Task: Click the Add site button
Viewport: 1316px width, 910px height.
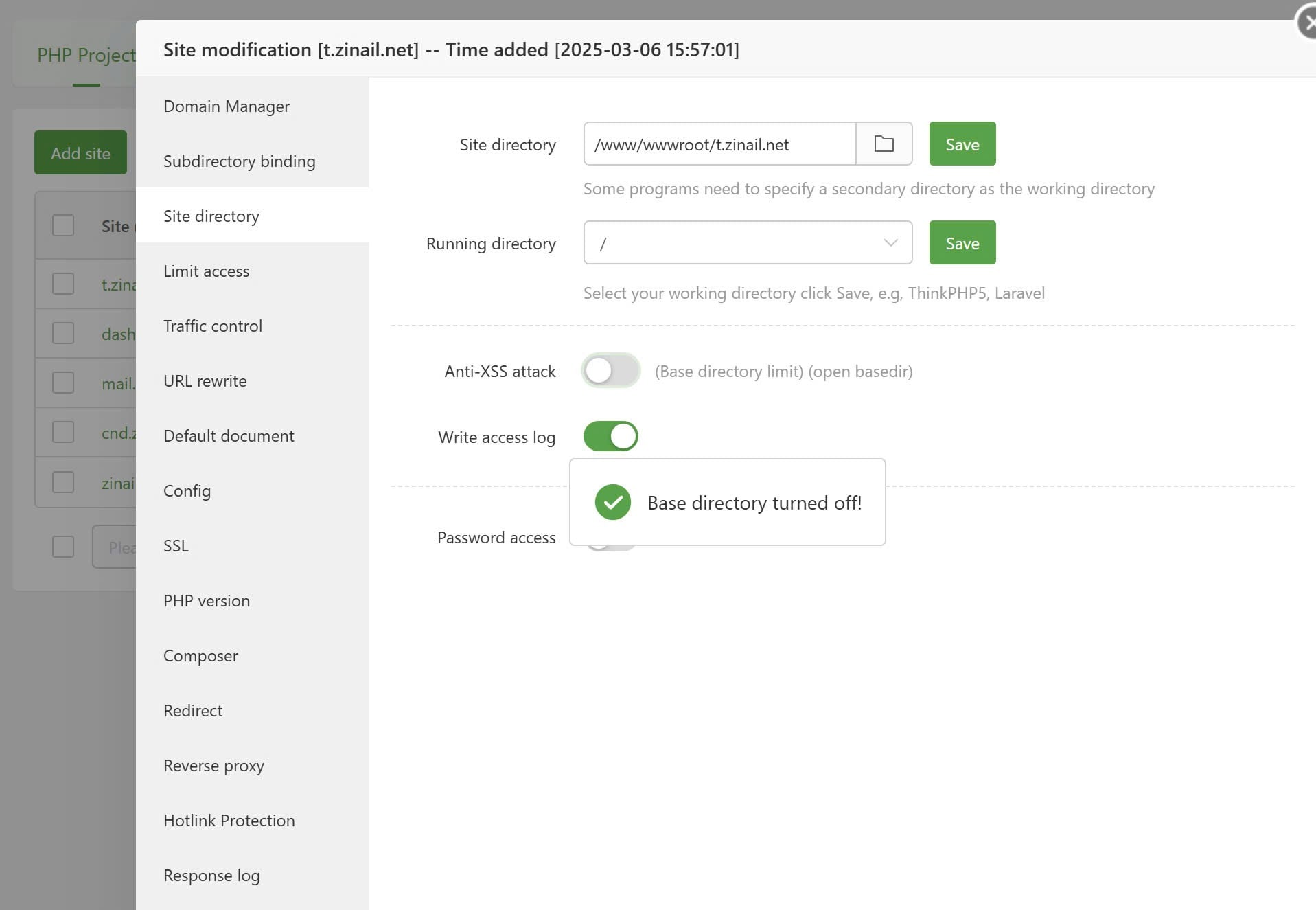Action: coord(80,152)
